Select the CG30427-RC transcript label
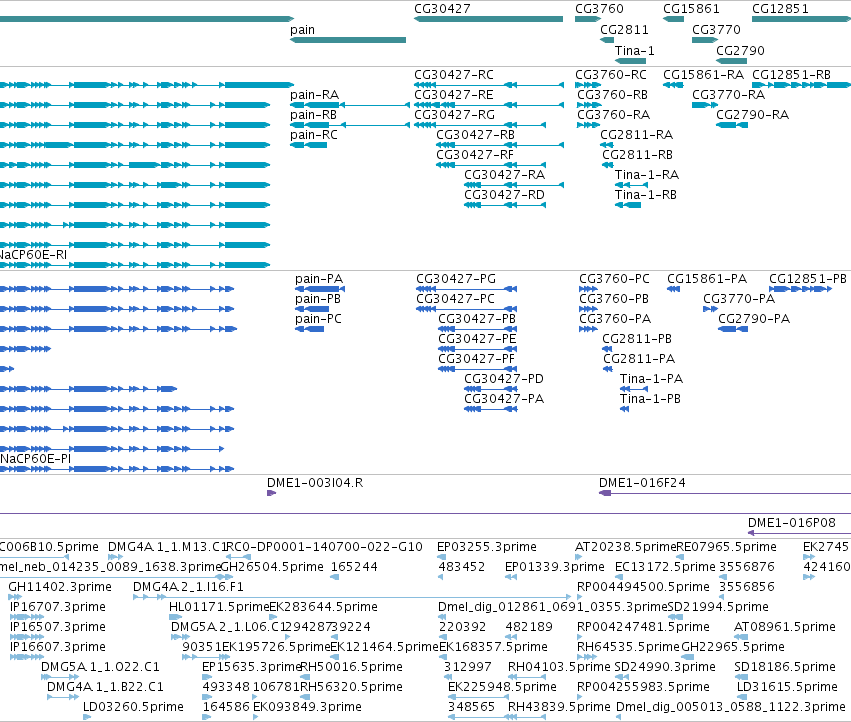Image resolution: width=851 pixels, height=722 pixels. (454, 75)
